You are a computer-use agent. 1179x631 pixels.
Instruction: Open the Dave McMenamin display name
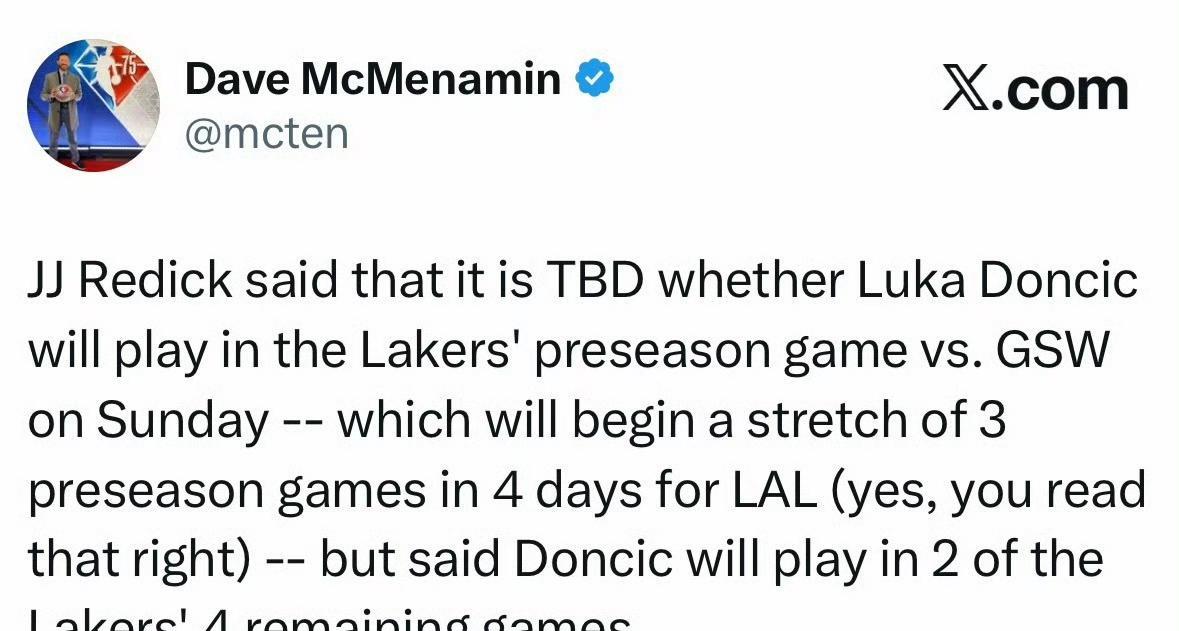pyautogui.click(x=373, y=79)
